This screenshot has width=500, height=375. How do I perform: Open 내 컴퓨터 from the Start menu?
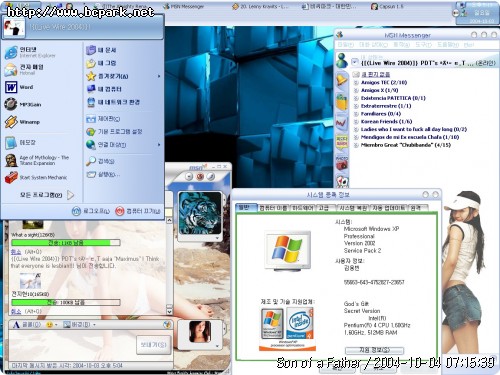tap(104, 89)
